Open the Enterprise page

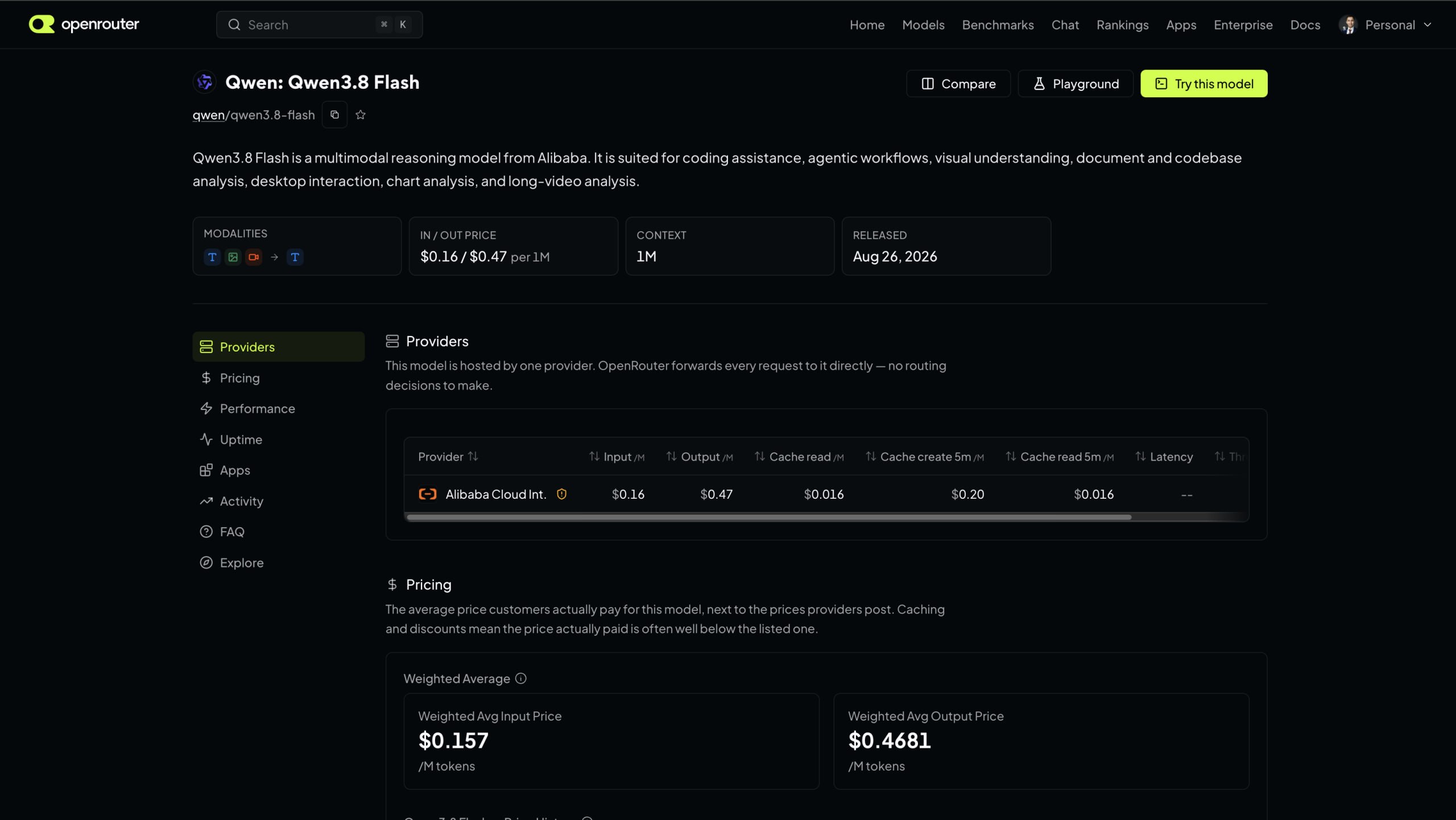pyautogui.click(x=1243, y=24)
